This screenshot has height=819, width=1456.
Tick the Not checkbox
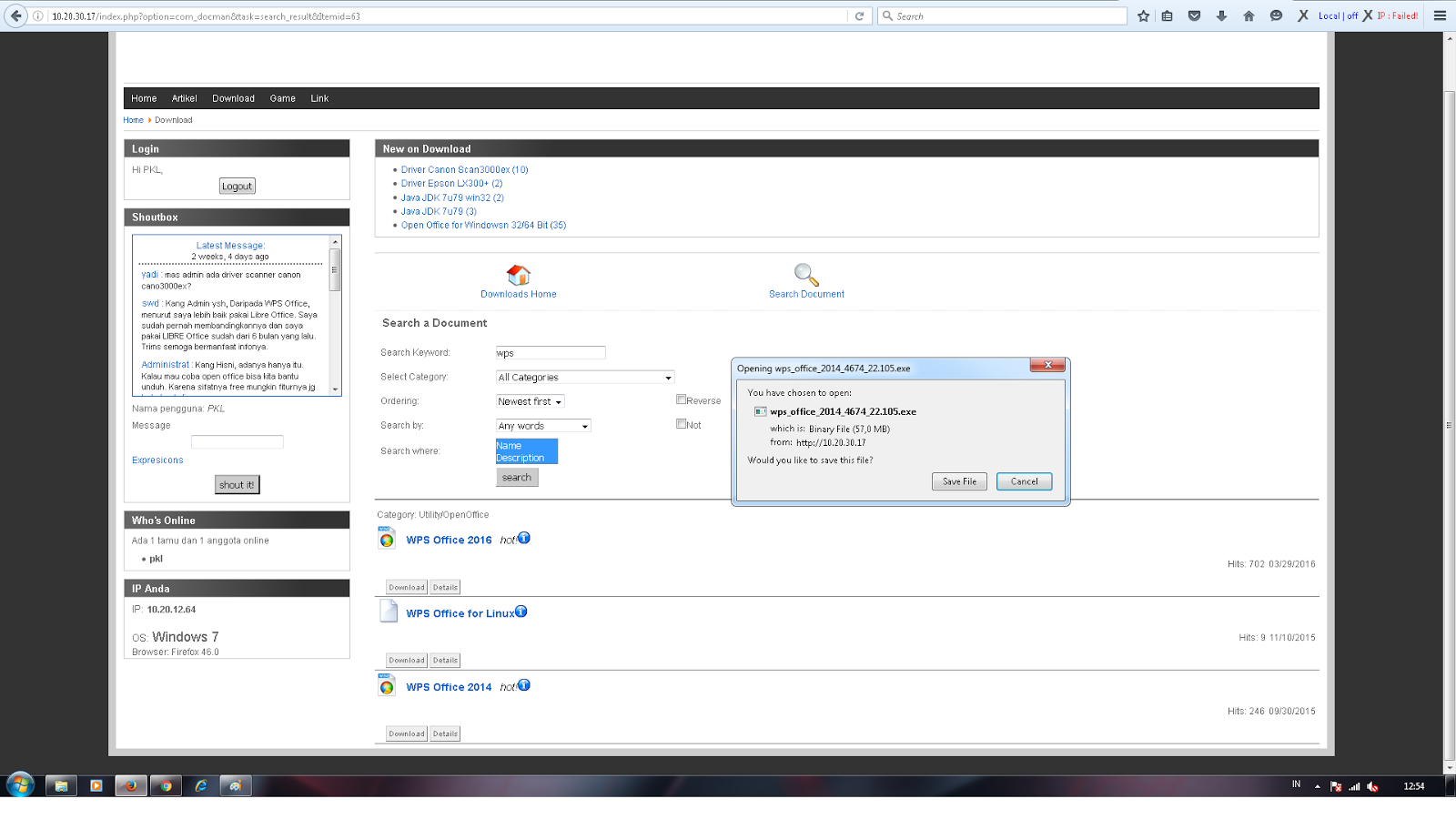coord(681,423)
